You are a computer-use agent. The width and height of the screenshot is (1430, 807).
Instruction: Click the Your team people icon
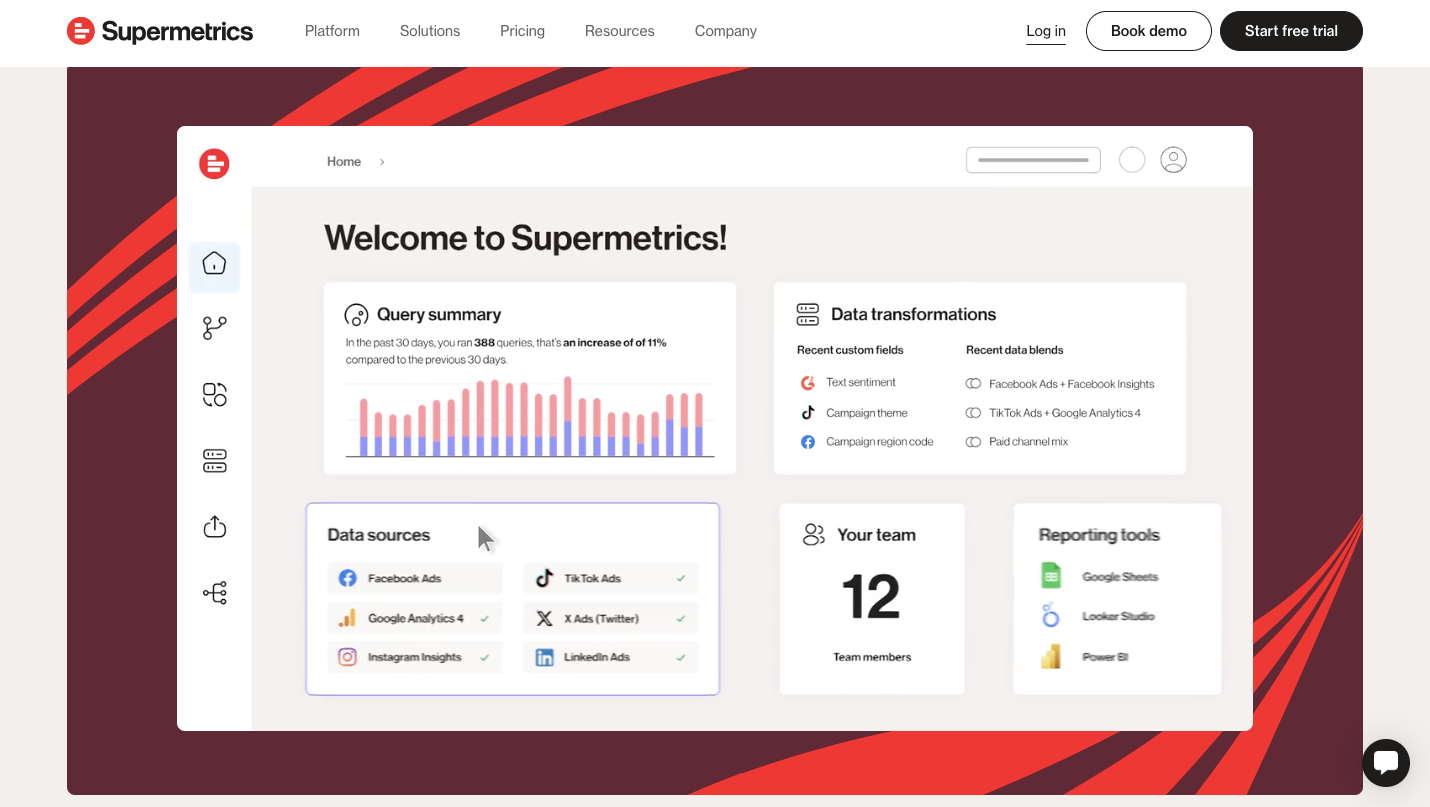814,535
